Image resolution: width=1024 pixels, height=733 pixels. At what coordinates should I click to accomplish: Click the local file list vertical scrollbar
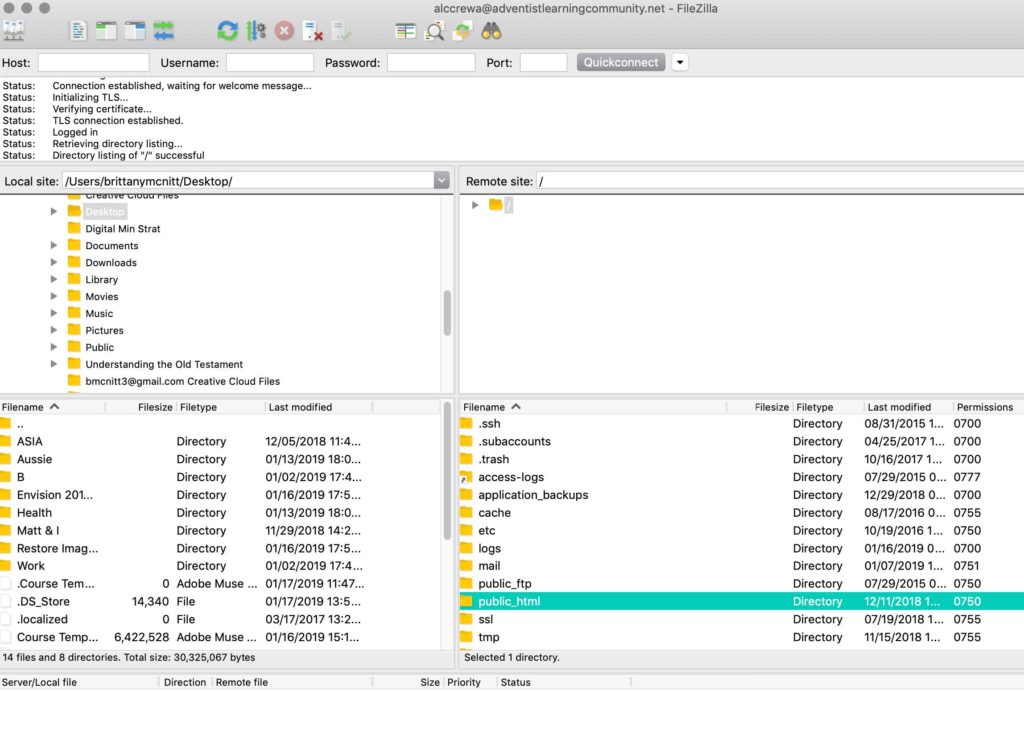pos(447,470)
